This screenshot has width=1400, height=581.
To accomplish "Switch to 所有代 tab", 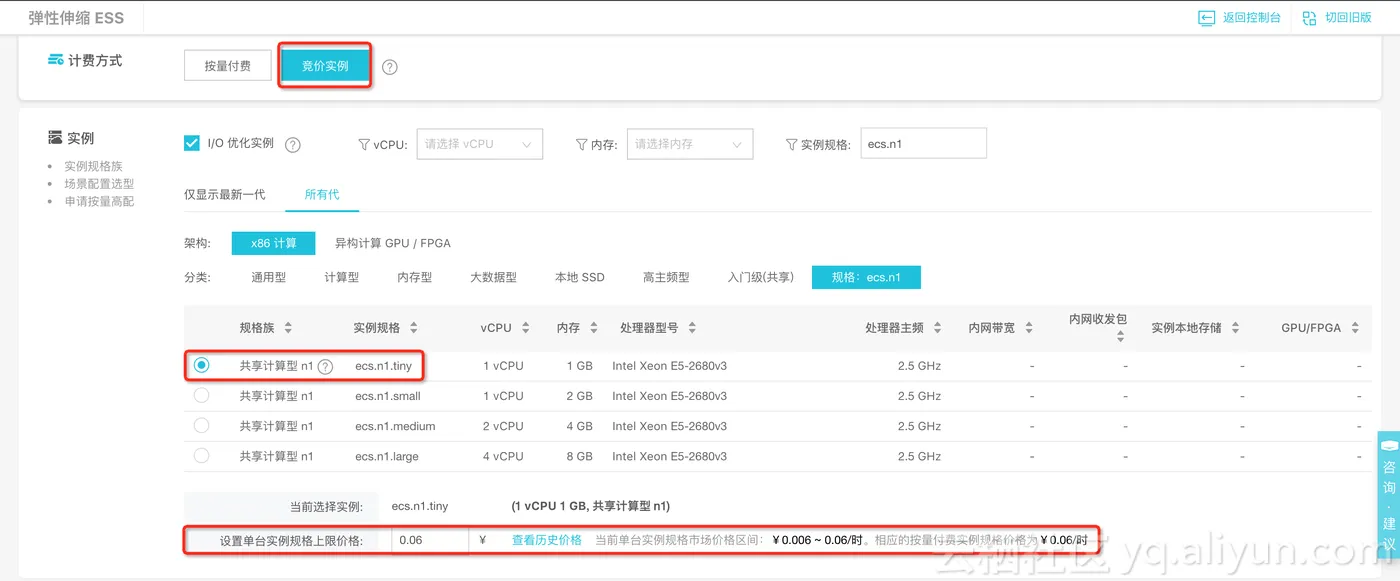I will (322, 194).
